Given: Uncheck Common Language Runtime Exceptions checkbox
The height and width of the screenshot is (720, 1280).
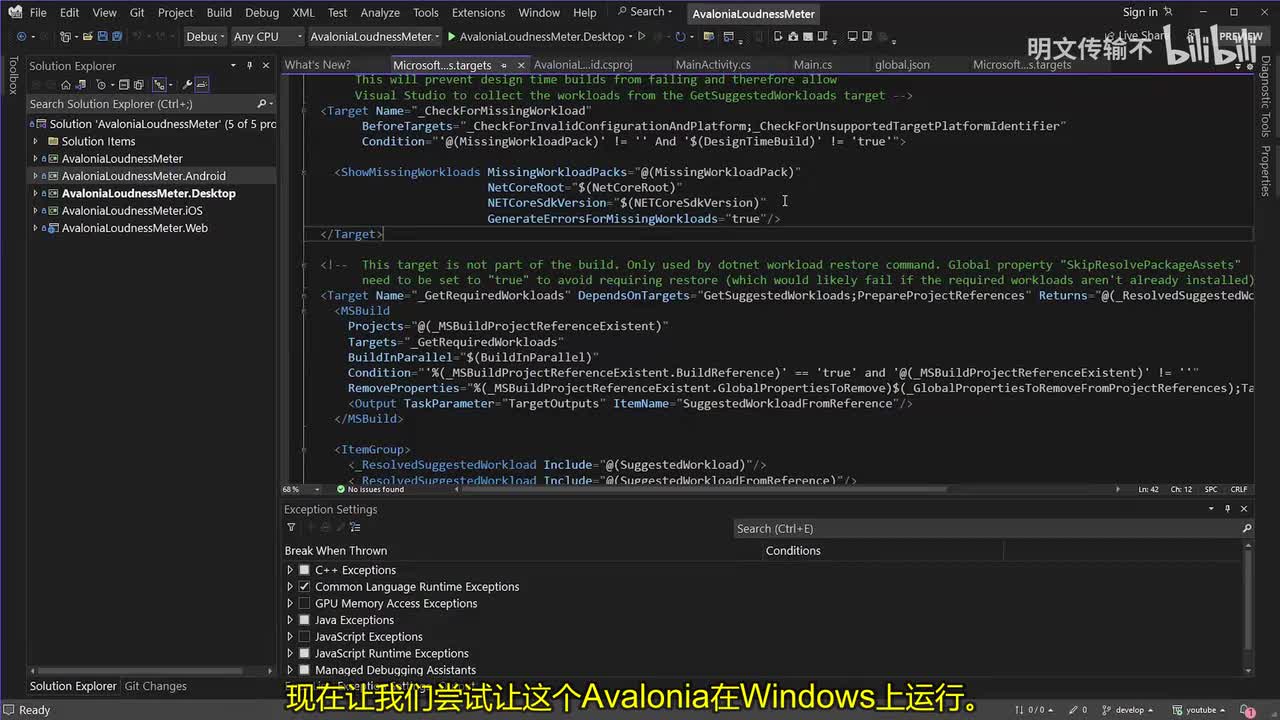Looking at the screenshot, I should click(305, 587).
